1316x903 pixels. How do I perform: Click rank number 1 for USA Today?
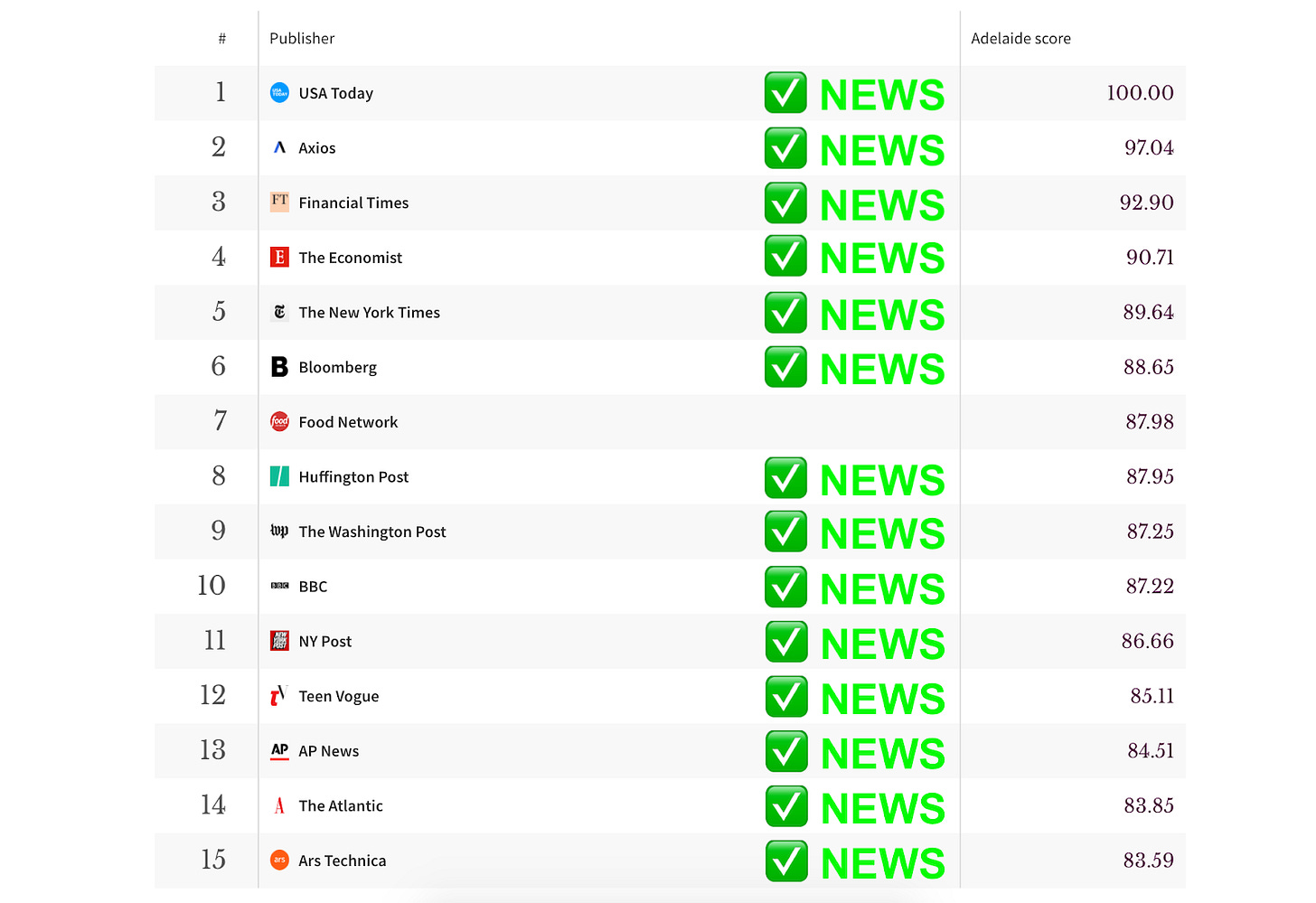tap(220, 92)
